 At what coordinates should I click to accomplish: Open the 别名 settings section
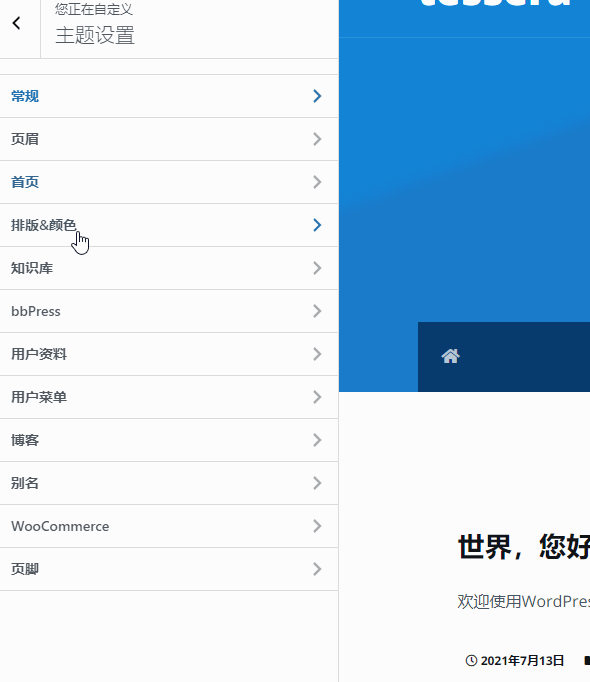(169, 483)
